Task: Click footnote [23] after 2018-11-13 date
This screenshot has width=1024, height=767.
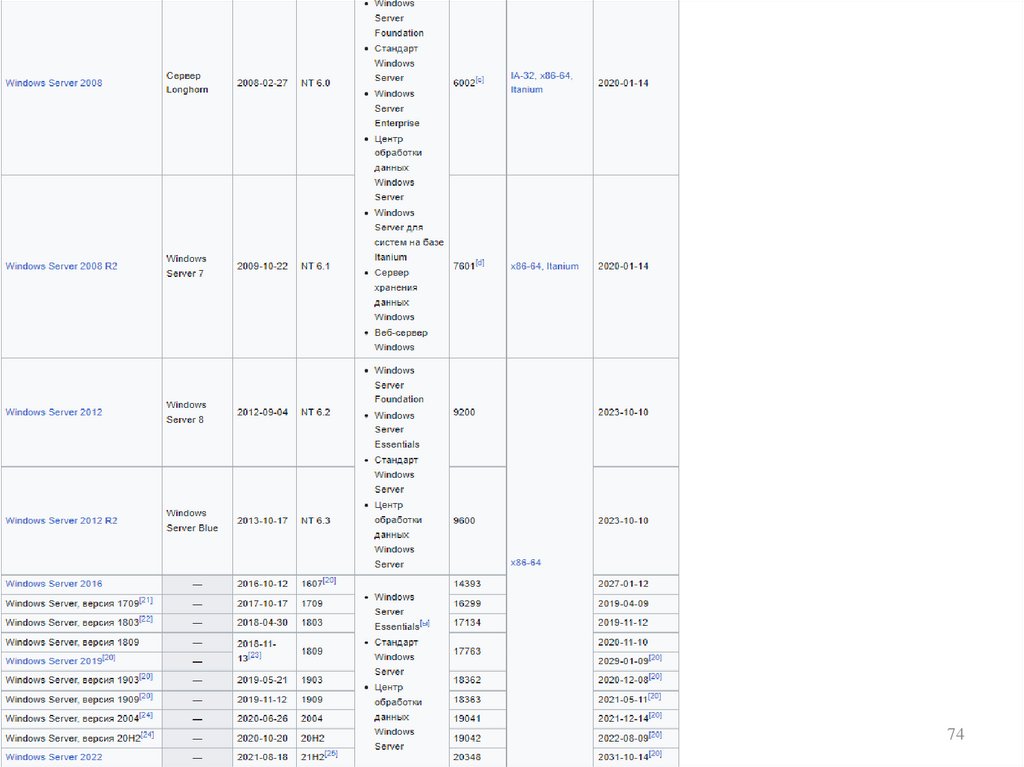Action: tap(255, 655)
